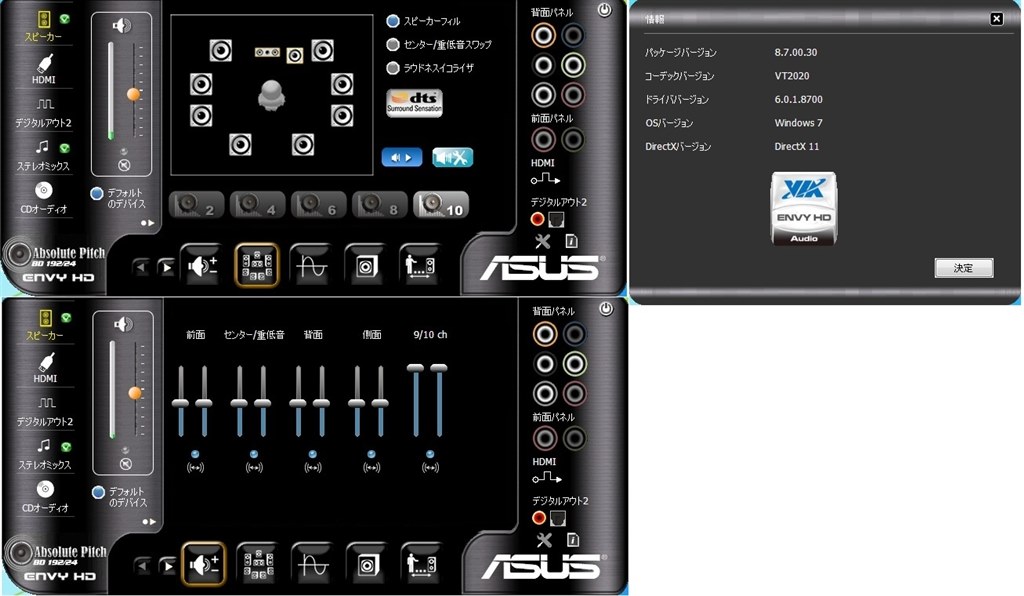The image size is (1024, 596).
Task: Select CDオーディオ device in speaker layout window
Action: (x=44, y=198)
